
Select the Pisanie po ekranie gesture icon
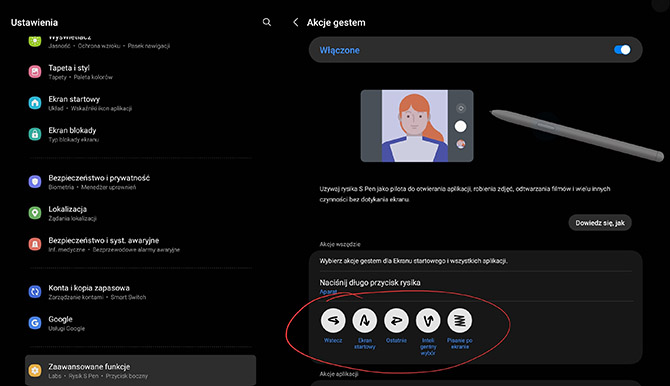point(459,320)
